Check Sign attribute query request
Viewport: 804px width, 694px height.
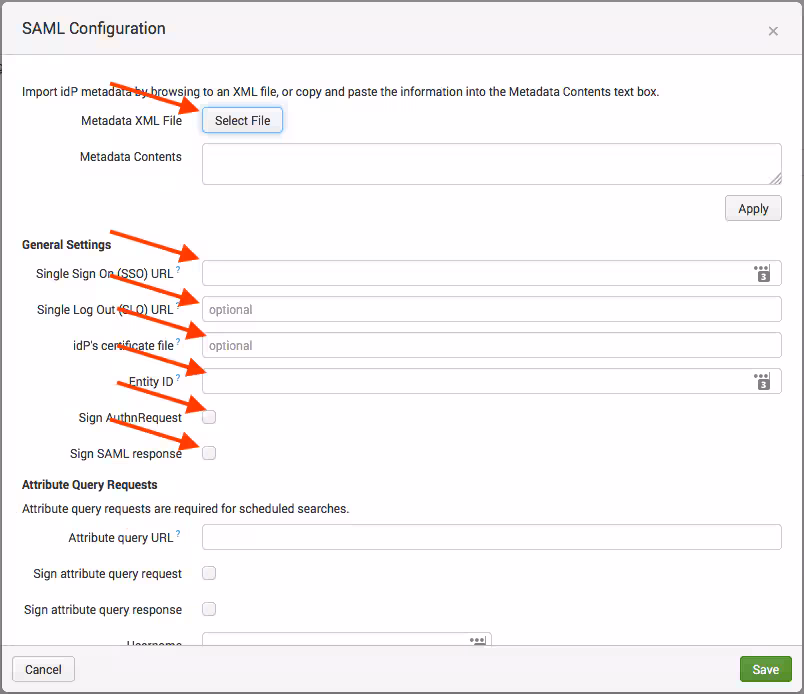tap(208, 573)
